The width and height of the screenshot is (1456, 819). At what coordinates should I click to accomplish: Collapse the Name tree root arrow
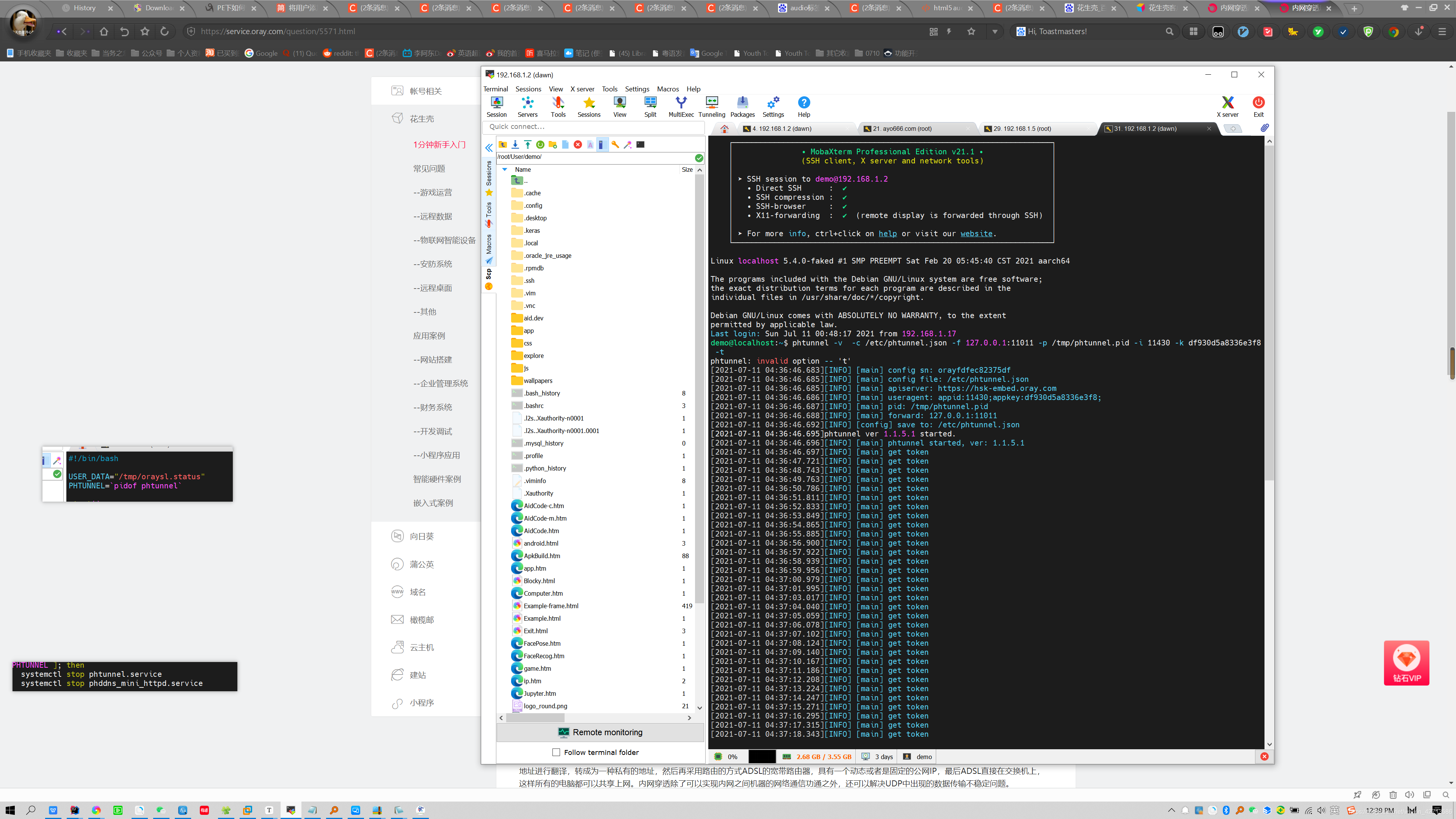coord(505,169)
